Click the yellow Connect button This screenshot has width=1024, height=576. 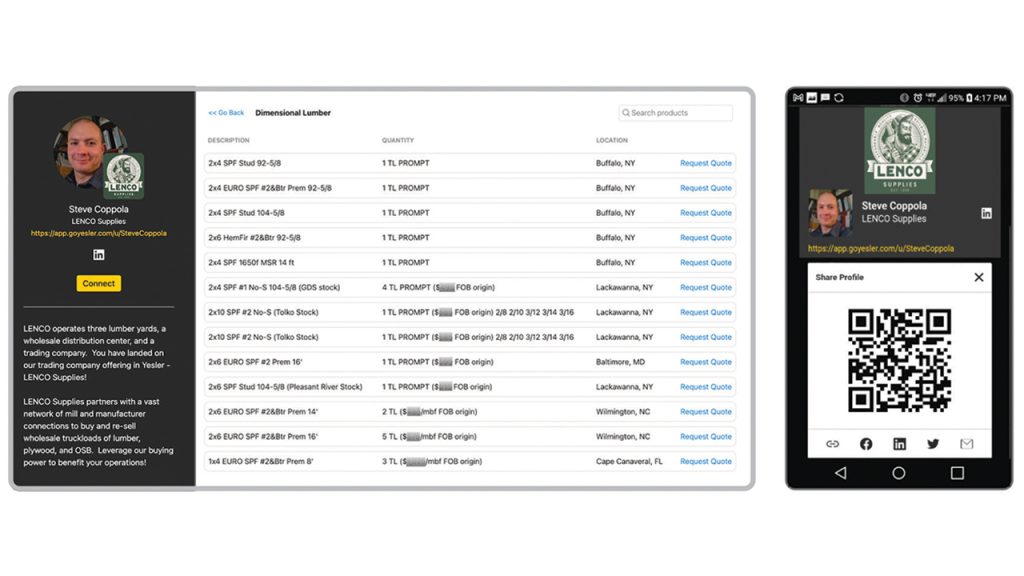click(99, 283)
